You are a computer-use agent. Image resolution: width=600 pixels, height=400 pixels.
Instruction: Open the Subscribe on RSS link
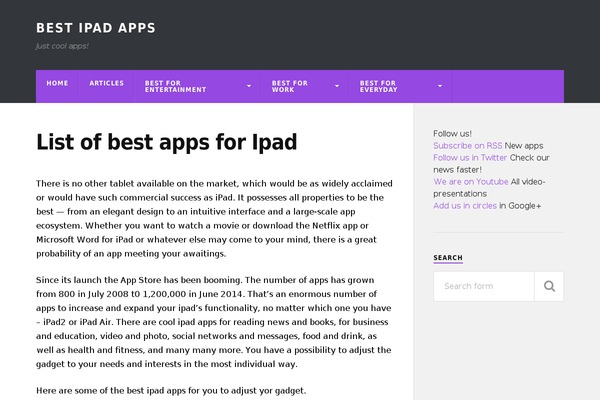point(468,146)
